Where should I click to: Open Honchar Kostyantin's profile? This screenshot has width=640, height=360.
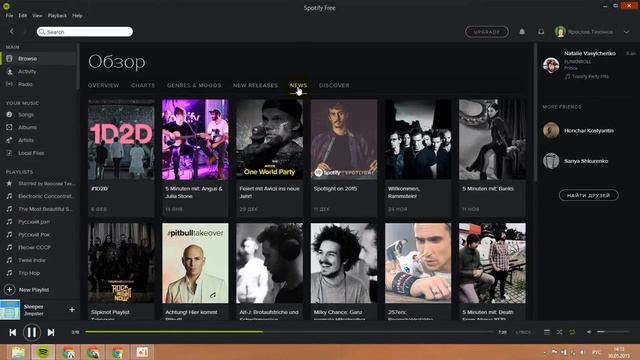[579, 131]
